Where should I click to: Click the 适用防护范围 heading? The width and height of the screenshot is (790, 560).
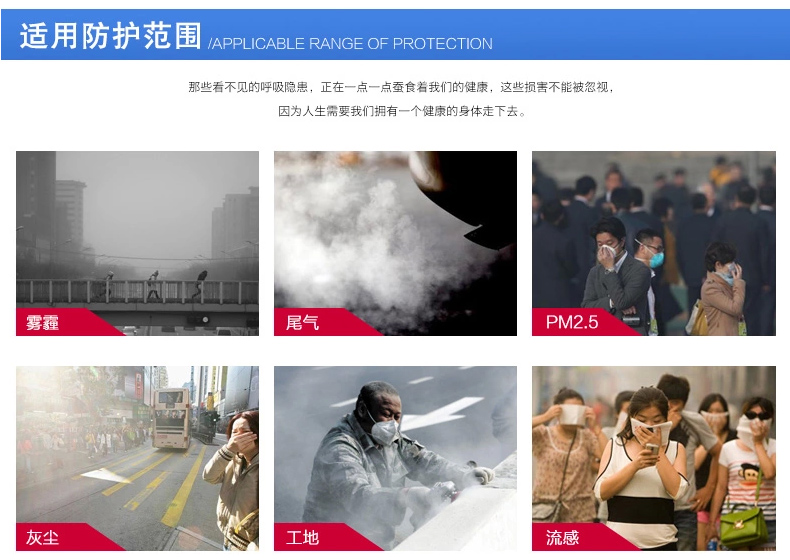(x=111, y=36)
